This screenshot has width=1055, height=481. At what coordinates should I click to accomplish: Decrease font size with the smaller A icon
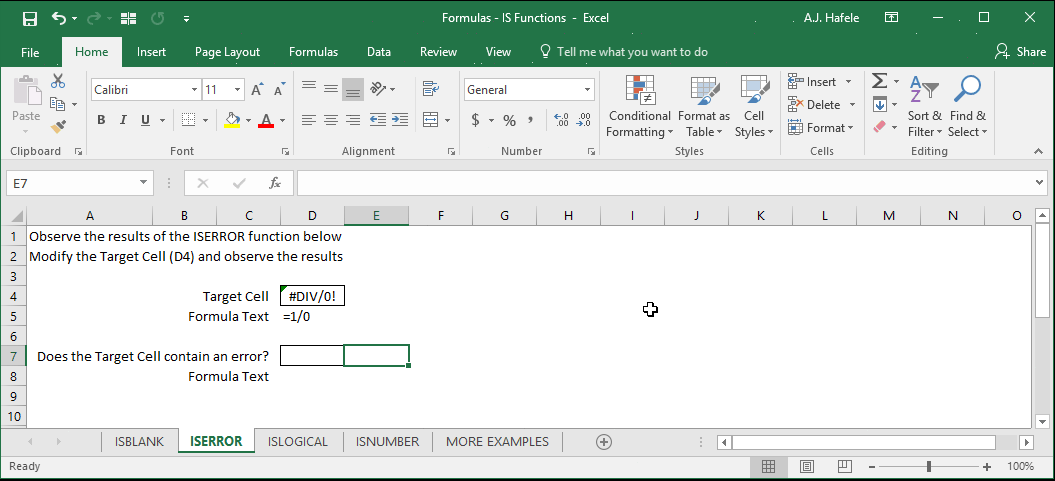coord(279,89)
